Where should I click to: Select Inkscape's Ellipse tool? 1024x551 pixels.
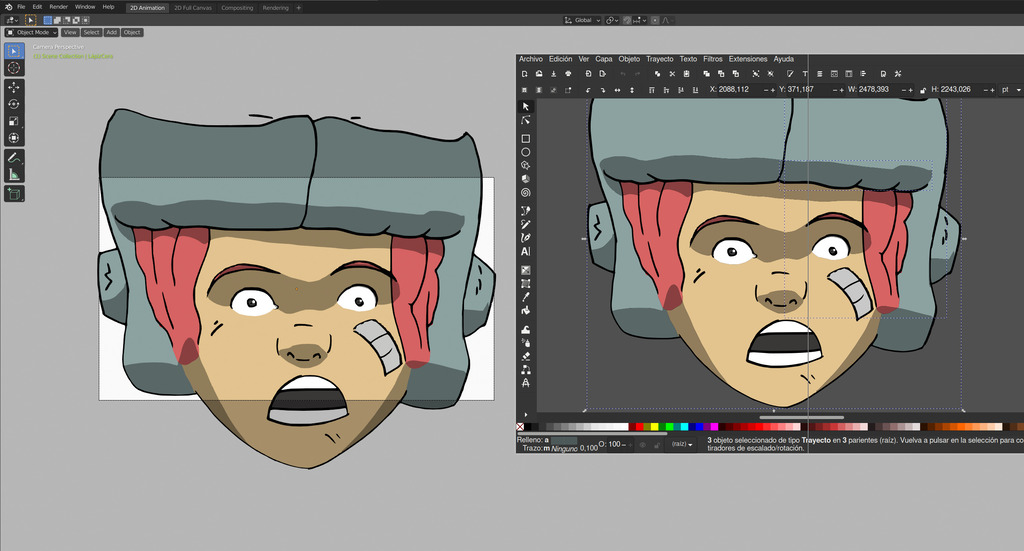526,152
